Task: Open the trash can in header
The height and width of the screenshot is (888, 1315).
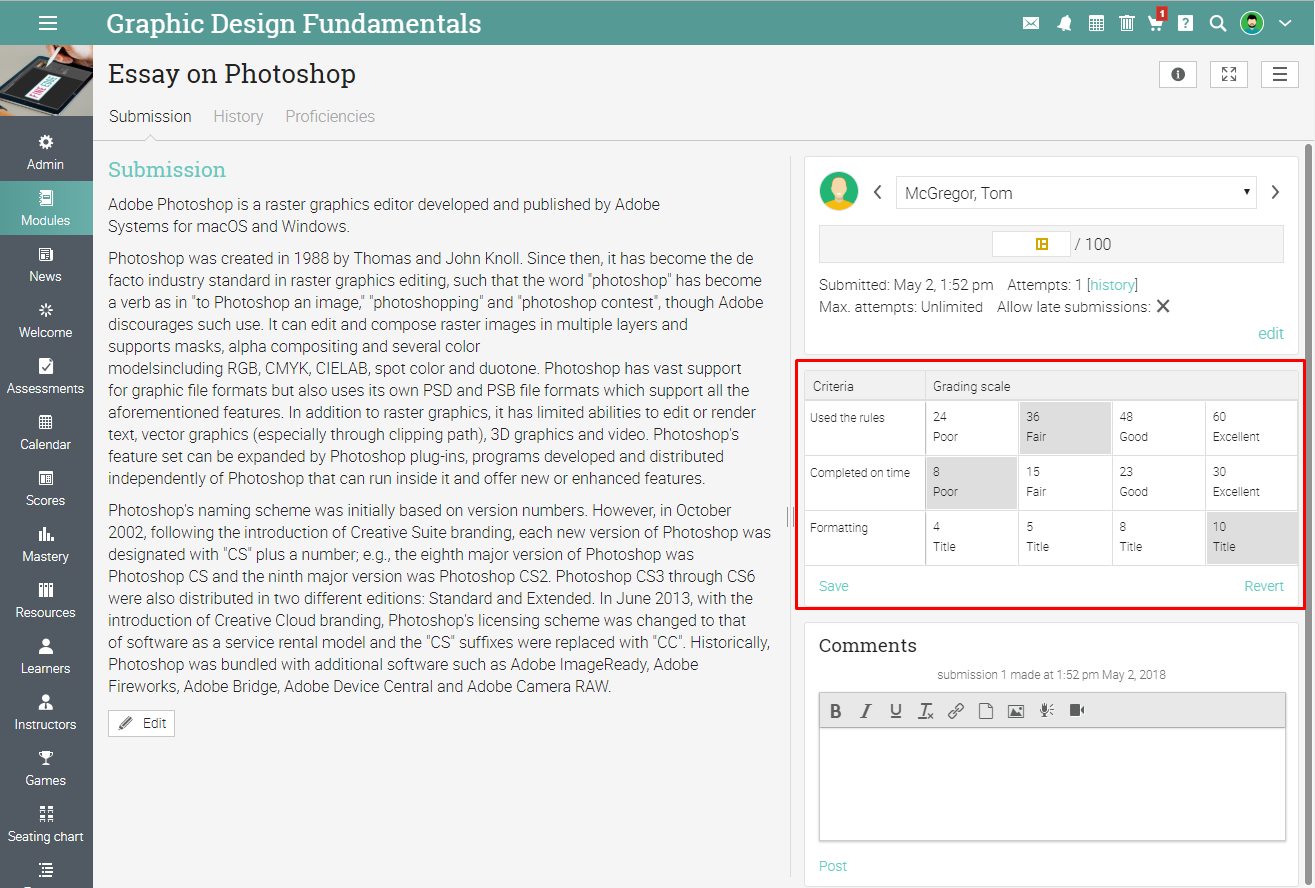Action: coord(1127,23)
